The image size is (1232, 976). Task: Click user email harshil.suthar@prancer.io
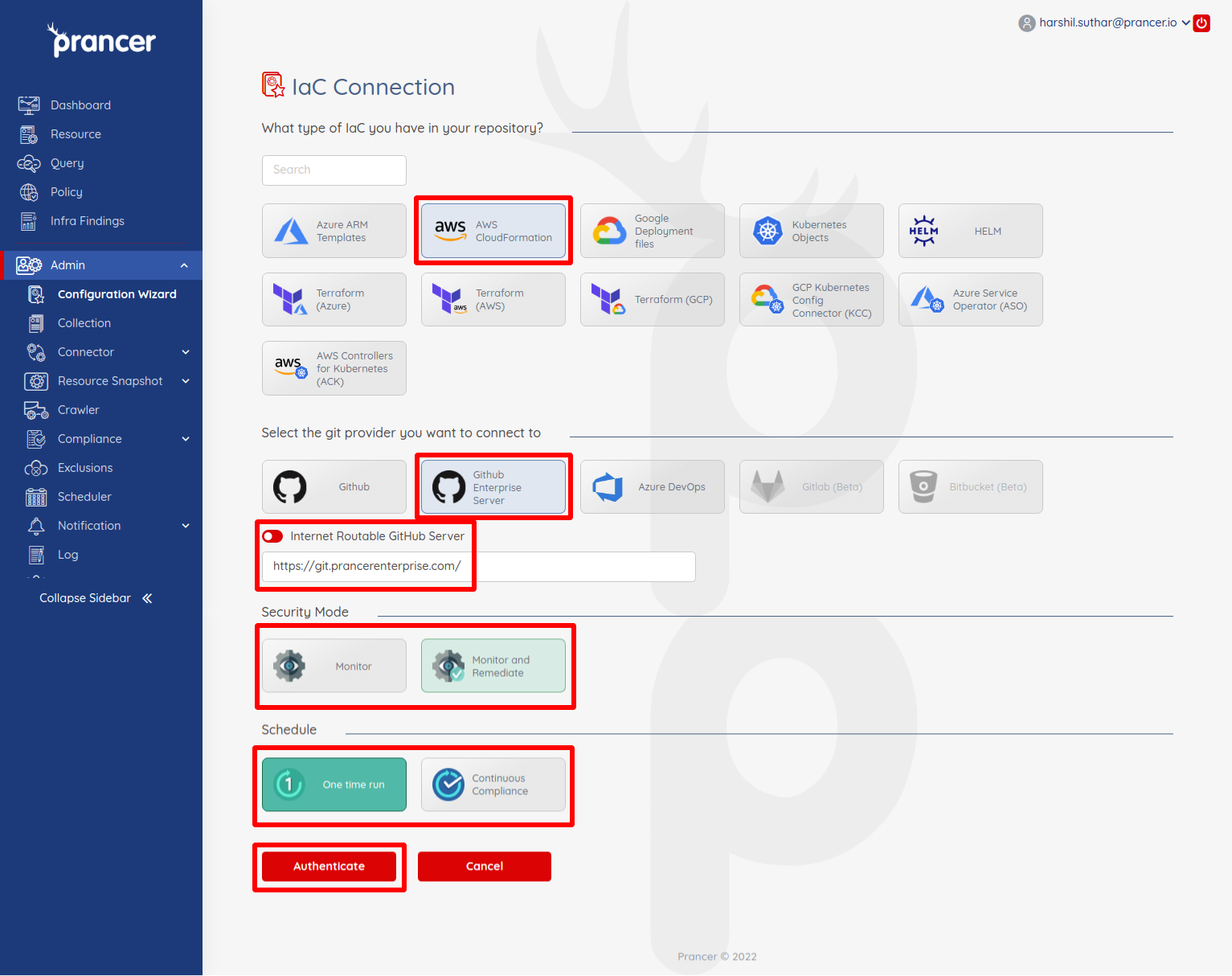click(1108, 23)
